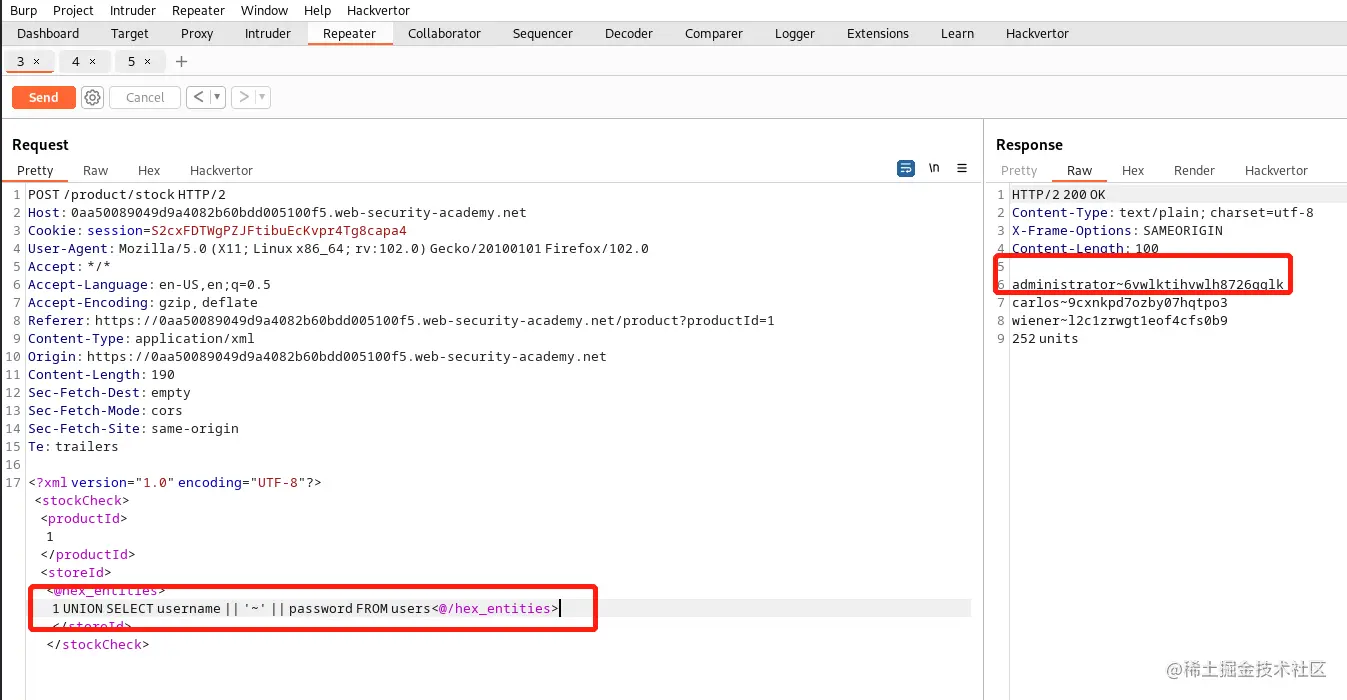Click the Content-Length: 190 header
1347x700 pixels.
point(101,375)
